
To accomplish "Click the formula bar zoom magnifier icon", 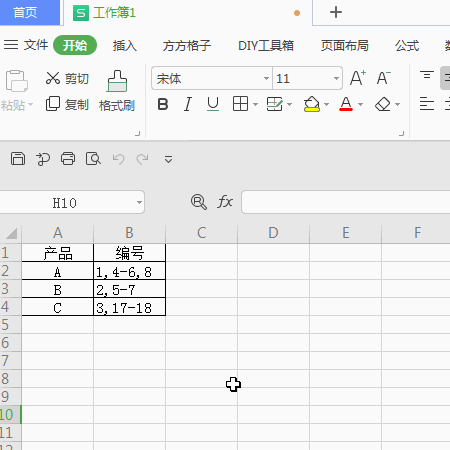I will (x=199, y=202).
